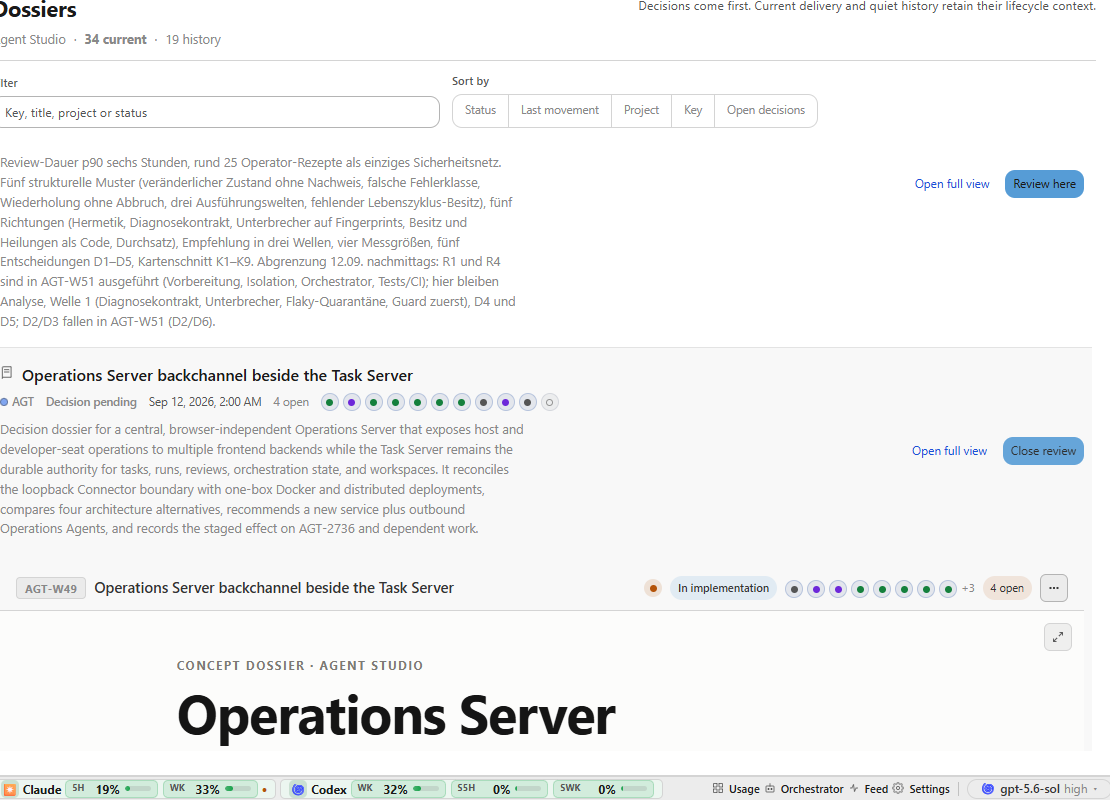Click the CONCEPT DOSSIER · AGENT STUDIO label
This screenshot has height=800, width=1110.
[x=300, y=665]
